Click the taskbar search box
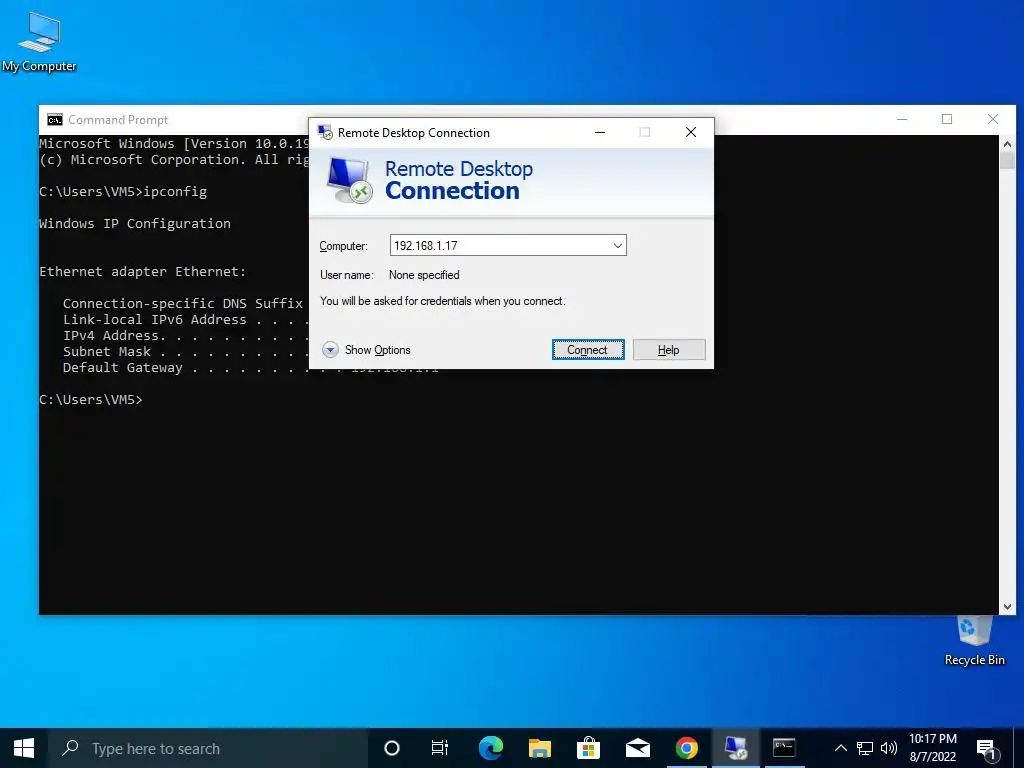This screenshot has width=1024, height=768. 208,748
